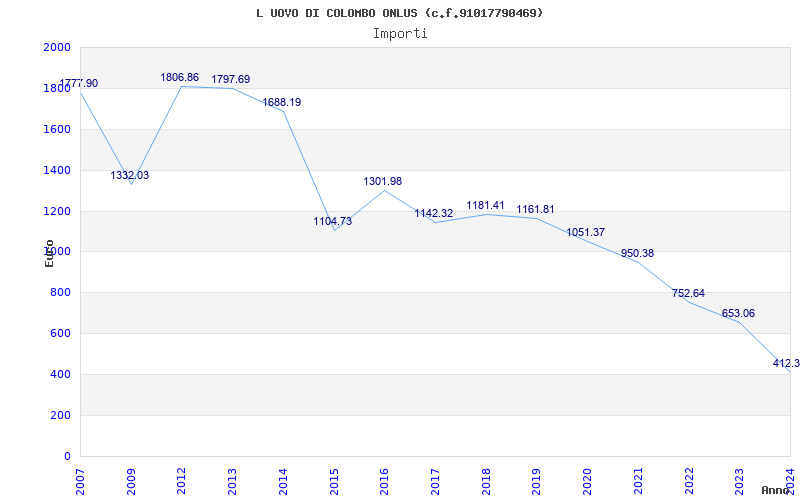The height and width of the screenshot is (500, 800).
Task: Select the 752.64 data label
Action: coord(688,293)
